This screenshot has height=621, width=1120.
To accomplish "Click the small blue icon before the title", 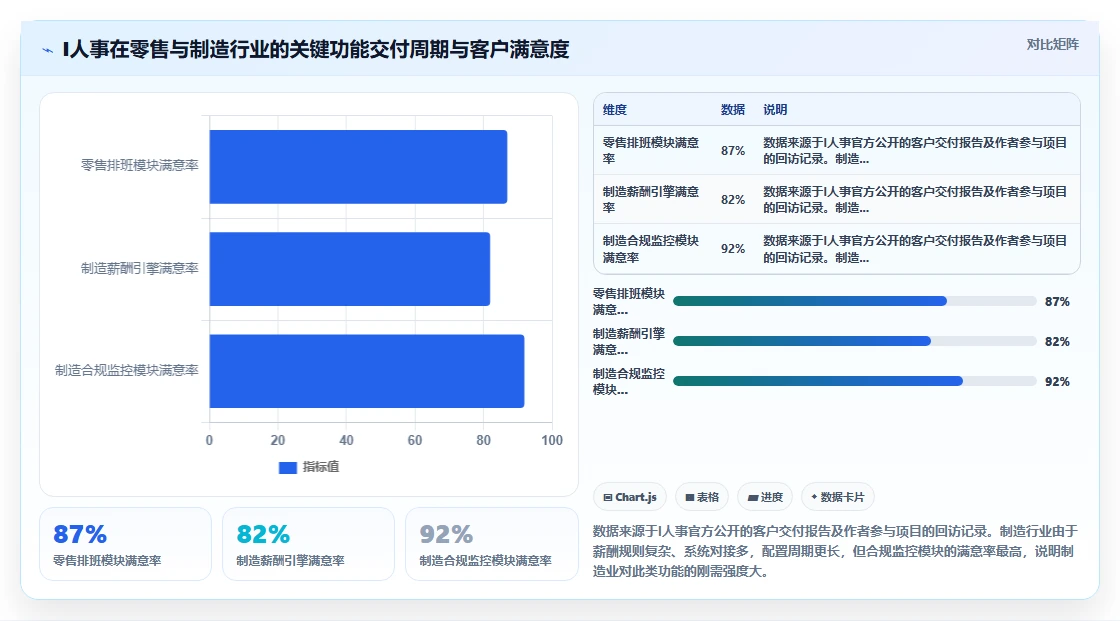I will tap(48, 50).
